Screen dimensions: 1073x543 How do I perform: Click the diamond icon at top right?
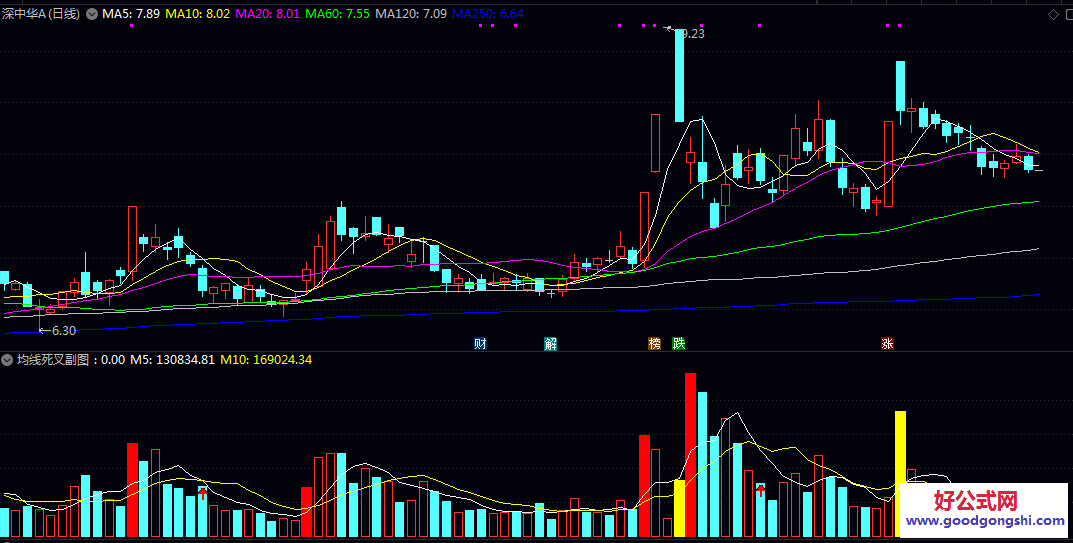1052,14
